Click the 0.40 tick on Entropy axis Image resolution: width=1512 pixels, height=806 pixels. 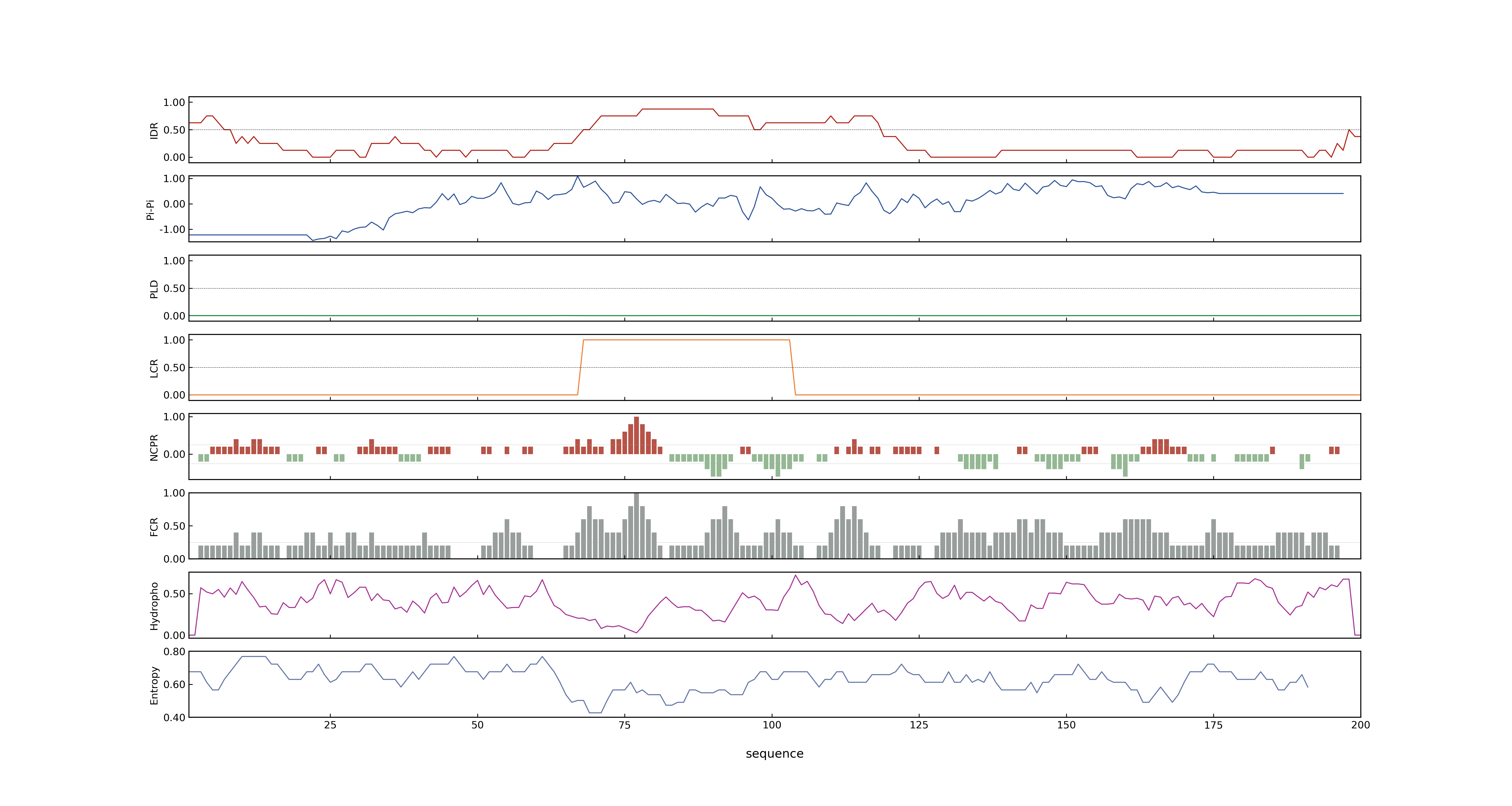[x=174, y=717]
